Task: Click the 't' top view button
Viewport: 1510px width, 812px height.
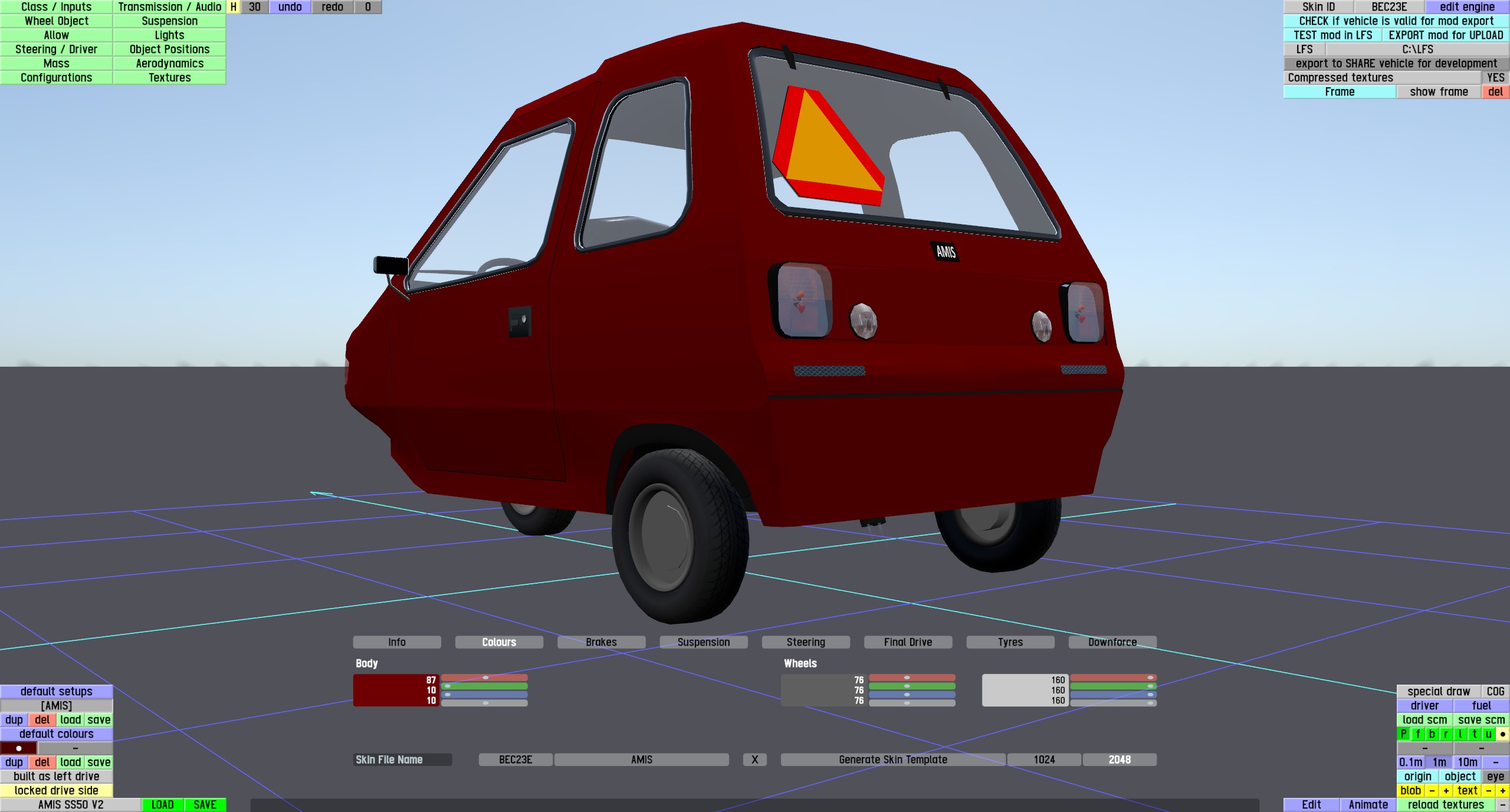Action: [1474, 734]
